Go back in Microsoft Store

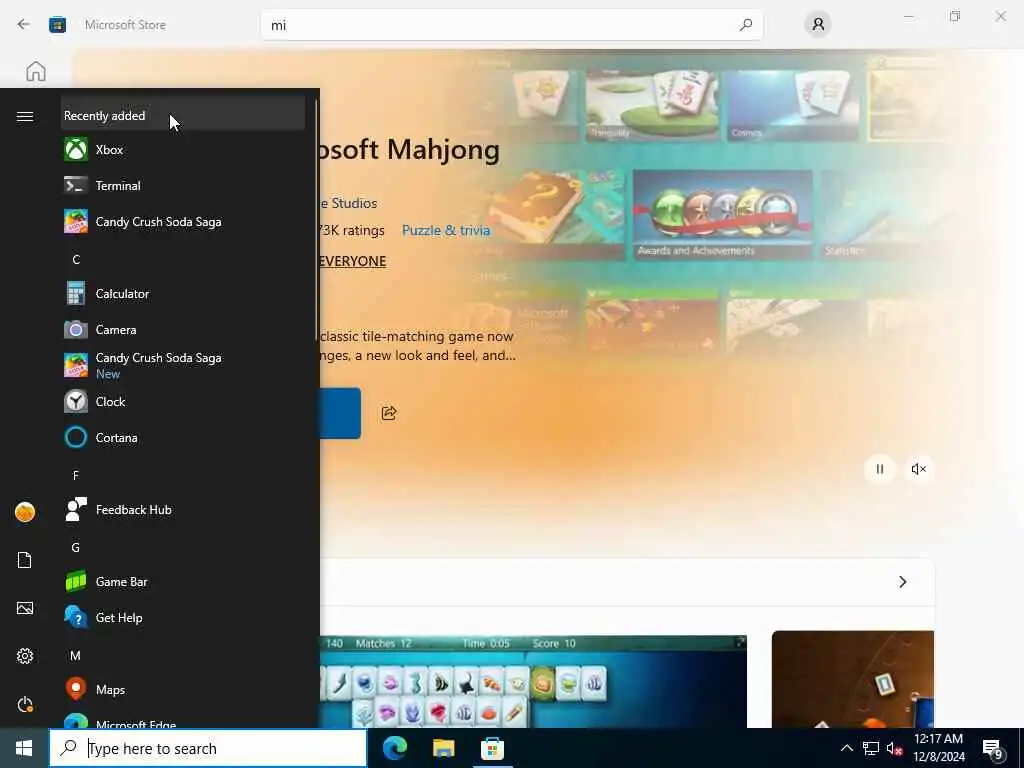pos(24,25)
